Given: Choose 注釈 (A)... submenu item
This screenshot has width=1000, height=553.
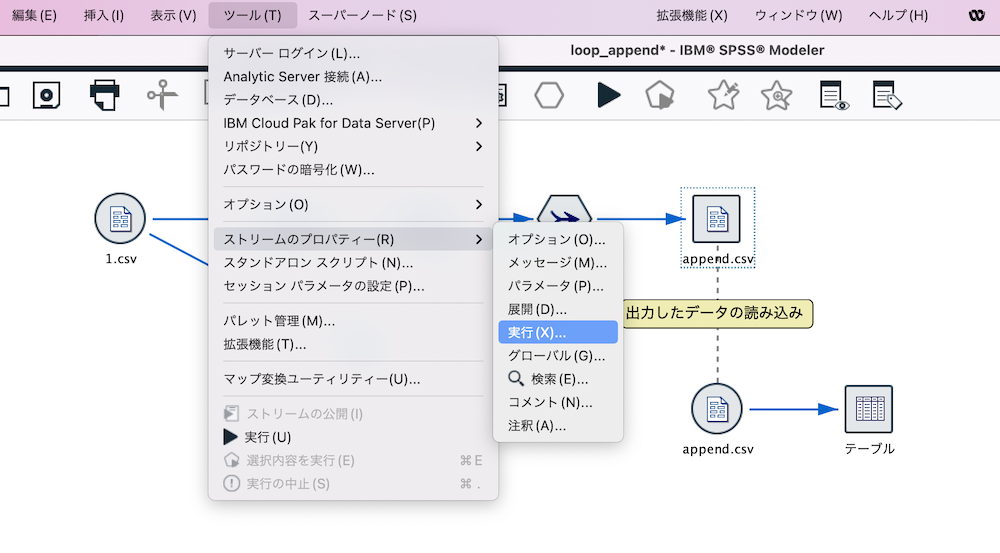Looking at the screenshot, I should tap(558, 425).
